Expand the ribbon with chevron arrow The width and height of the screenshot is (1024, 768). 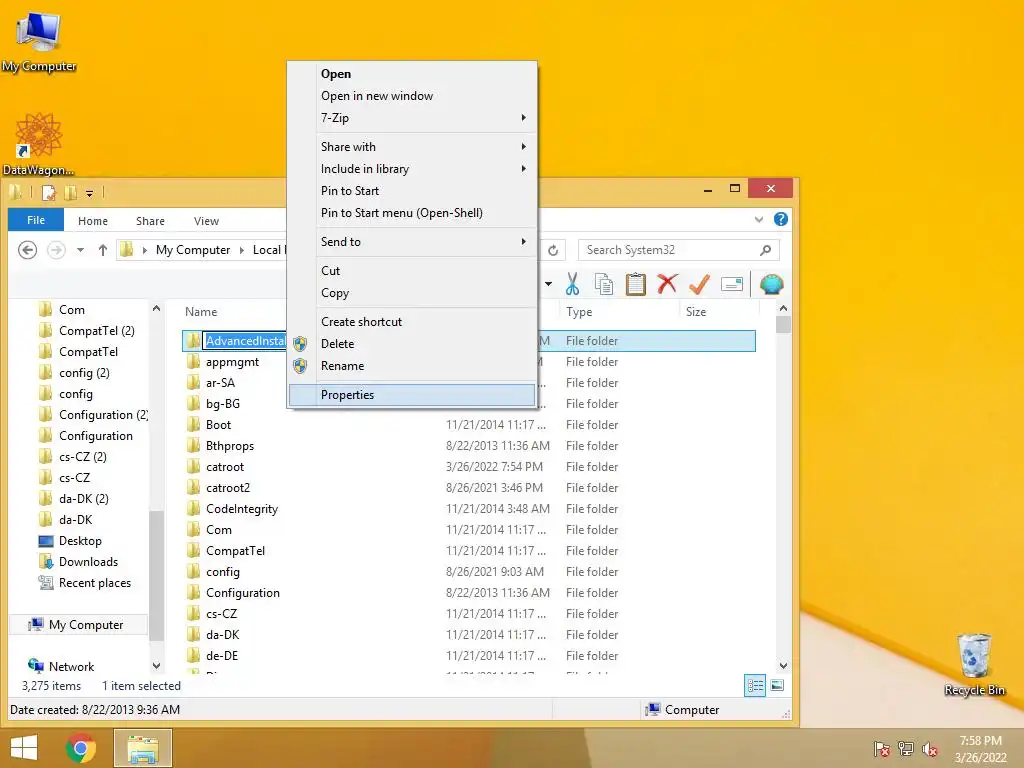758,219
